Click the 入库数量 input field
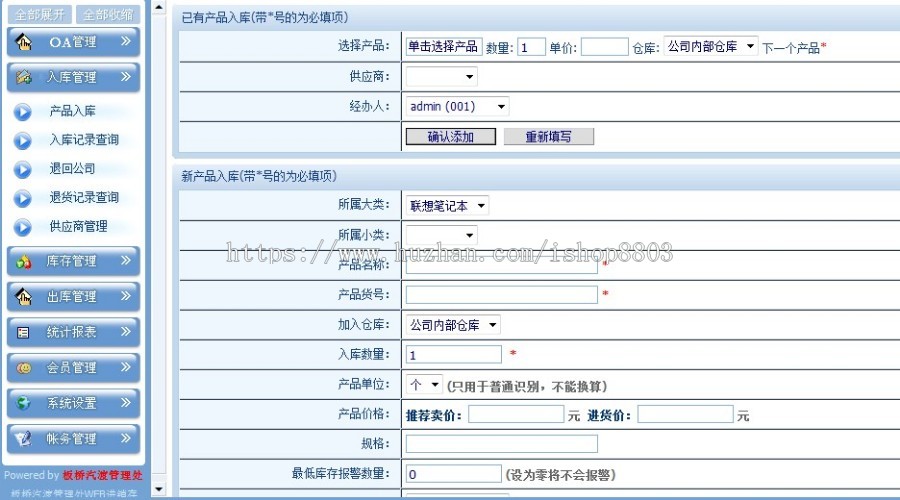 tap(453, 354)
